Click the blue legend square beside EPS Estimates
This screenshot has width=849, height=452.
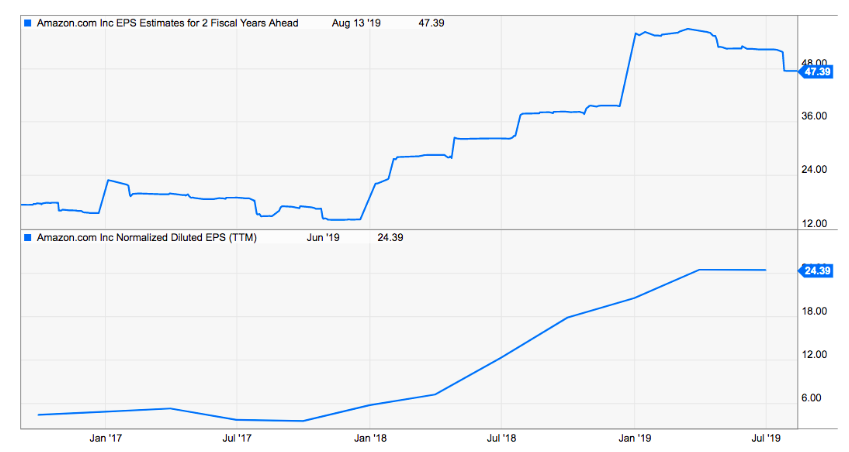click(x=28, y=23)
